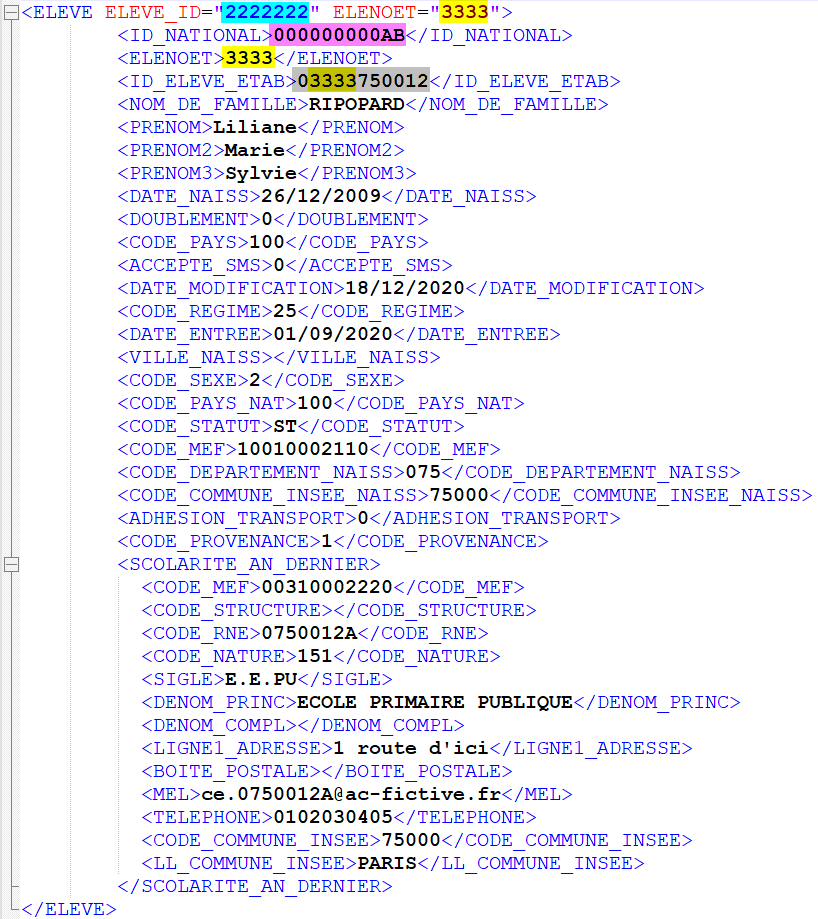
Task: Click the CODE_STATUT value ST
Action: (x=285, y=426)
